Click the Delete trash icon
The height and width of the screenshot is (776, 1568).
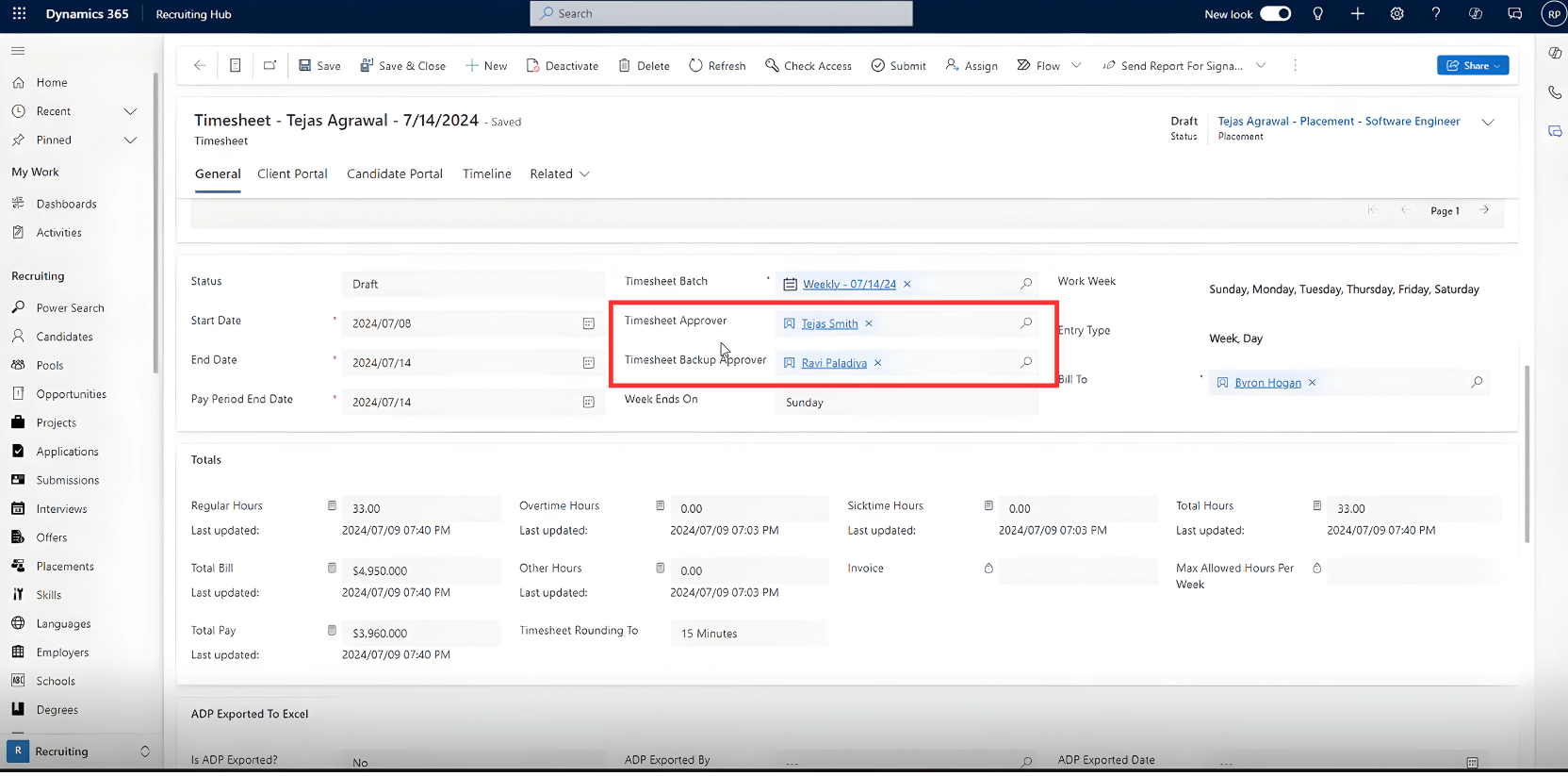pos(624,65)
